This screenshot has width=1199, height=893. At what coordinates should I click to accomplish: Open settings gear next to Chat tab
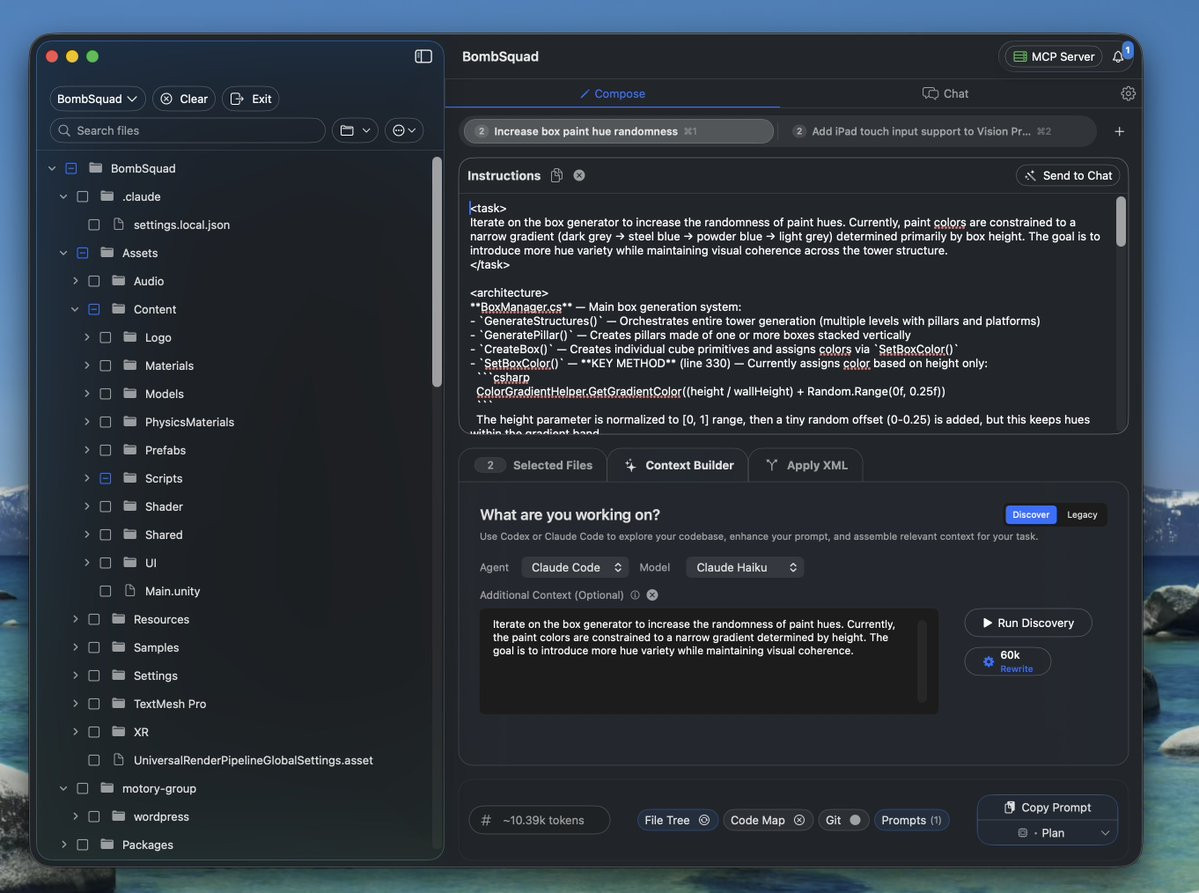[x=1128, y=93]
